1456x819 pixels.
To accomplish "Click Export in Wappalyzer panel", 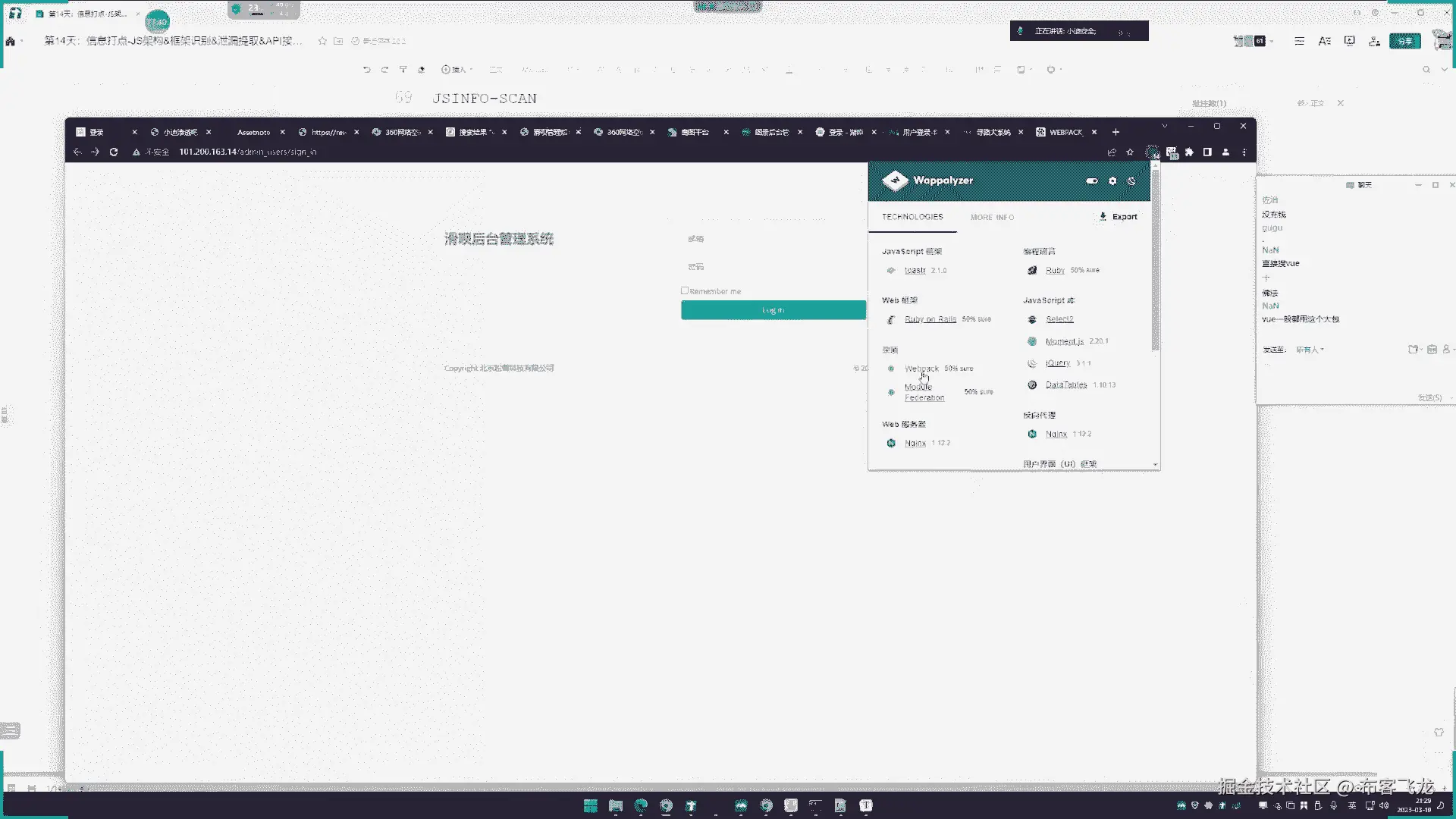I will coord(1119,217).
